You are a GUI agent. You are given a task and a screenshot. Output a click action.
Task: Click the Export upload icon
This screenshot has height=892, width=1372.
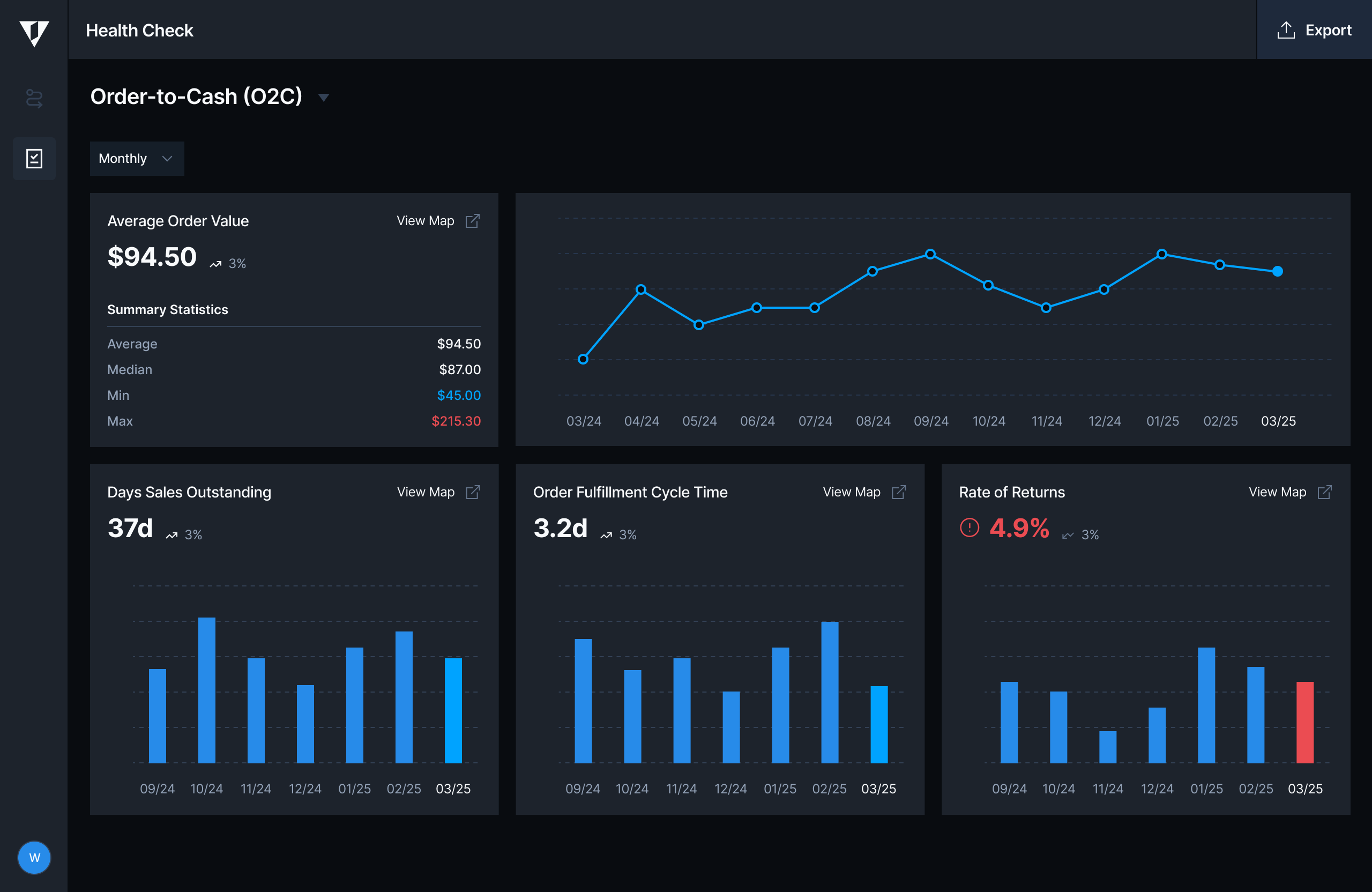1286,30
